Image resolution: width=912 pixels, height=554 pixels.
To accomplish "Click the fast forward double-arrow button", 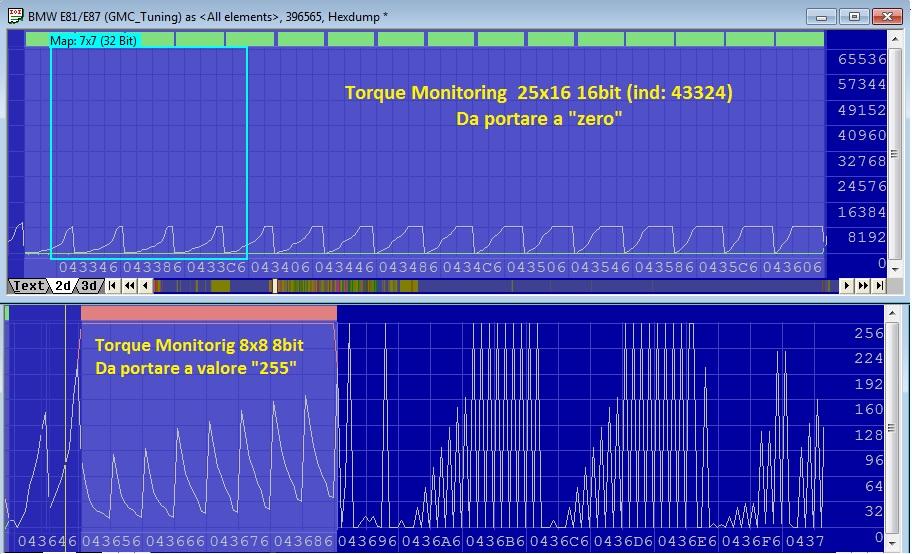I will pyautogui.click(x=863, y=286).
